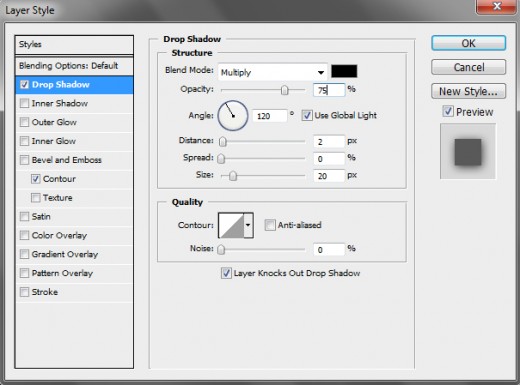Click the Noise value field
Image resolution: width=520 pixels, height=385 pixels.
(329, 250)
